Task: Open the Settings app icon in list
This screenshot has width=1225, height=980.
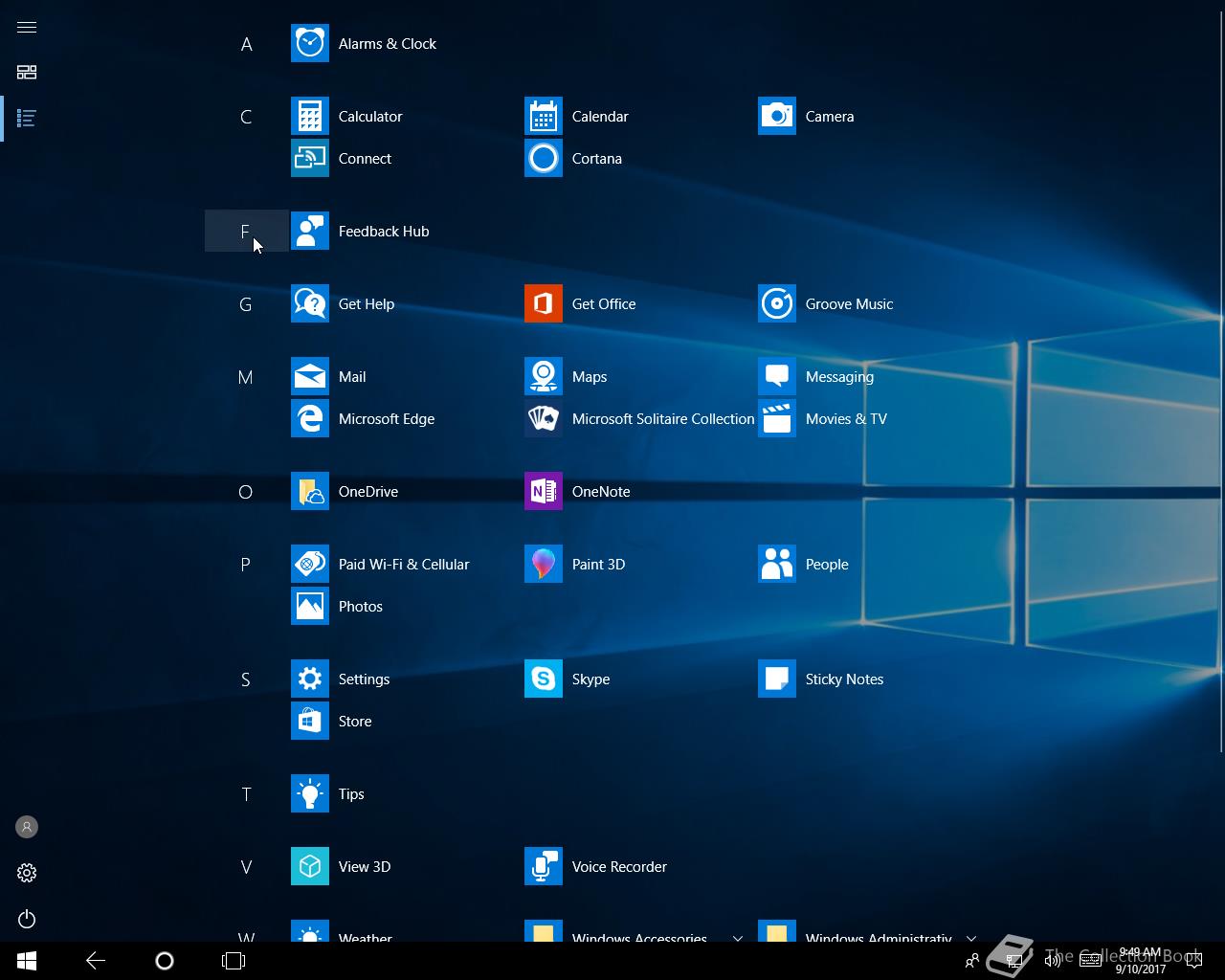Action: click(310, 679)
